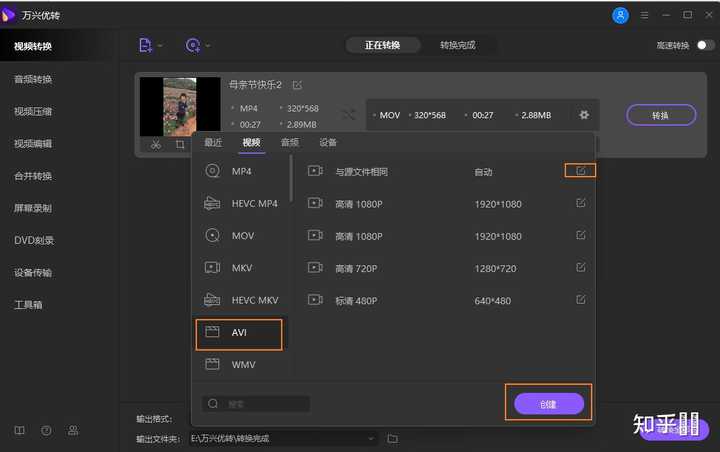Toggle the high-speed conversion switch
This screenshot has width=720, height=452.
point(705,45)
